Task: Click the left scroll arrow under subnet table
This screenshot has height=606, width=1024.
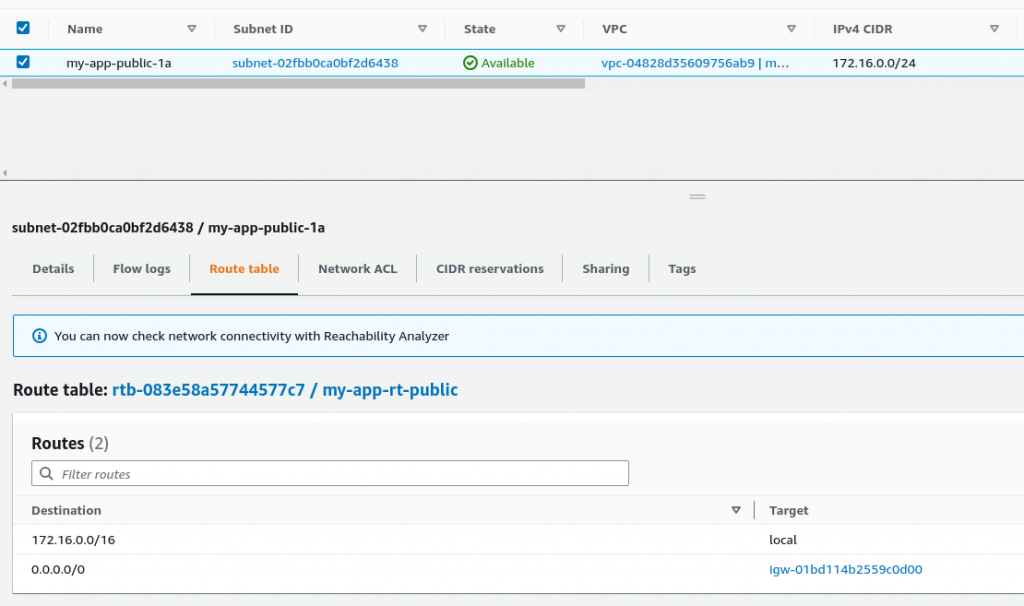Action: [5, 84]
